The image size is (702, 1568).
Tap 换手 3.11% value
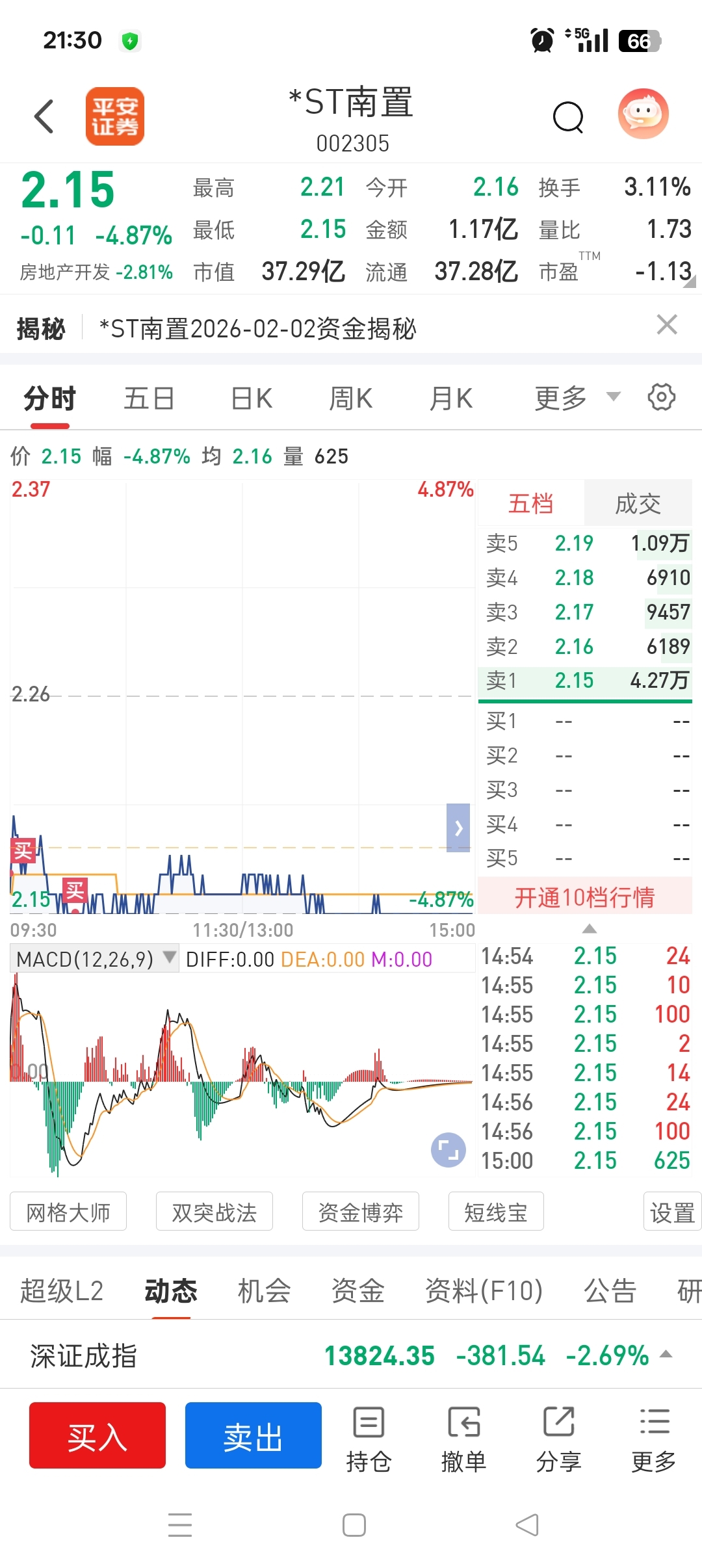click(657, 187)
